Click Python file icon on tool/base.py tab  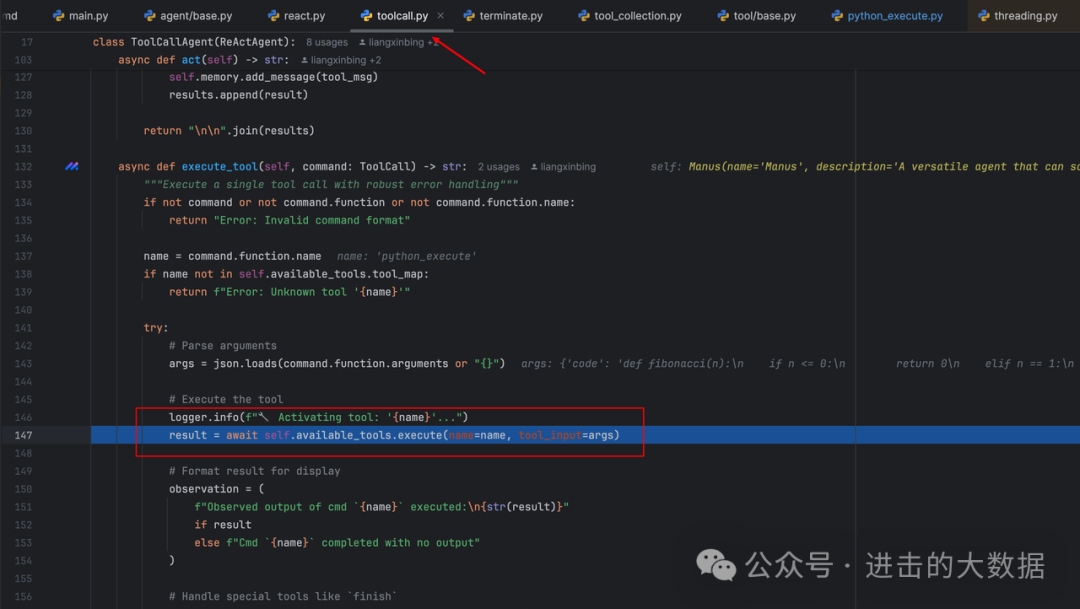(x=723, y=15)
